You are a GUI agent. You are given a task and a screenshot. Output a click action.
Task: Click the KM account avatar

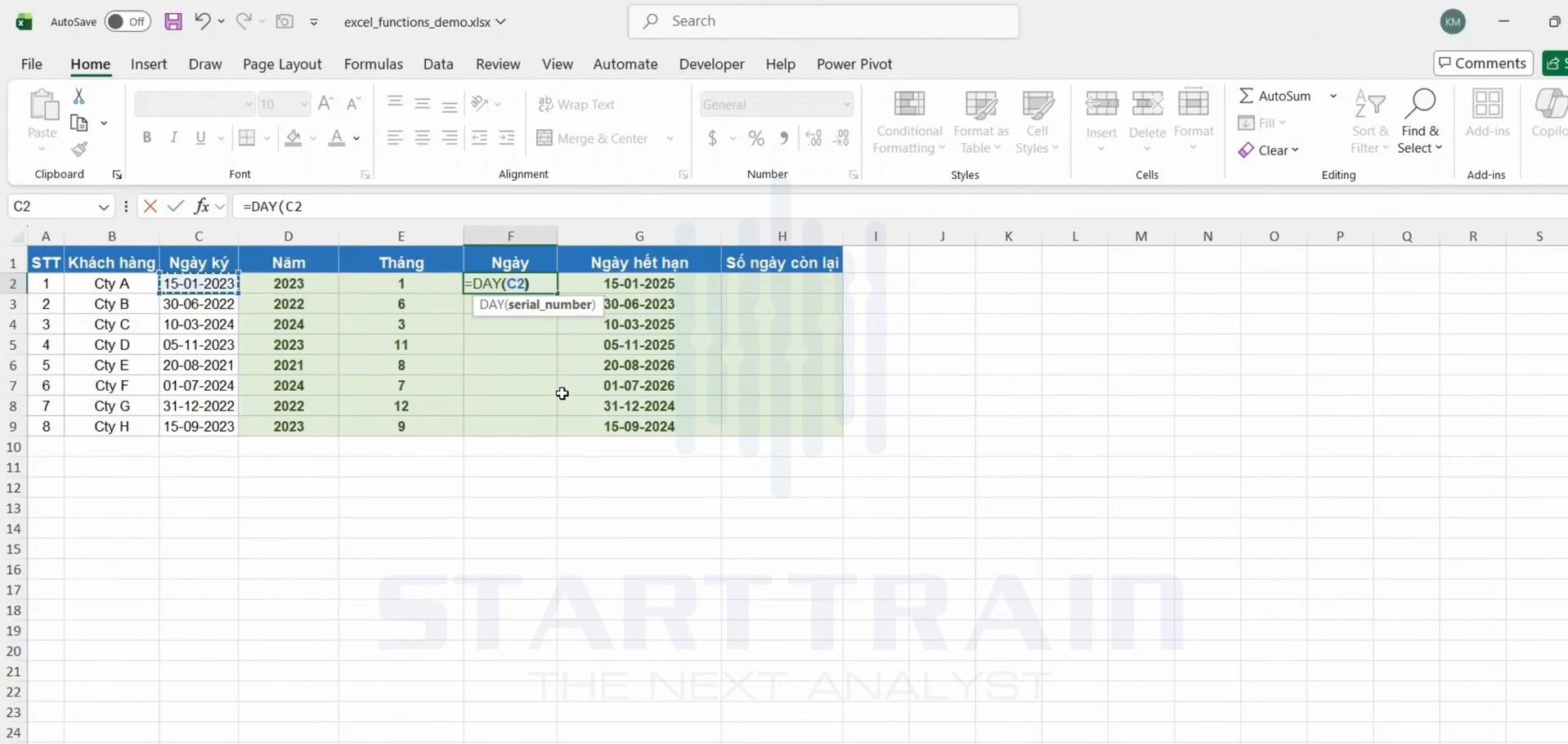tap(1453, 22)
